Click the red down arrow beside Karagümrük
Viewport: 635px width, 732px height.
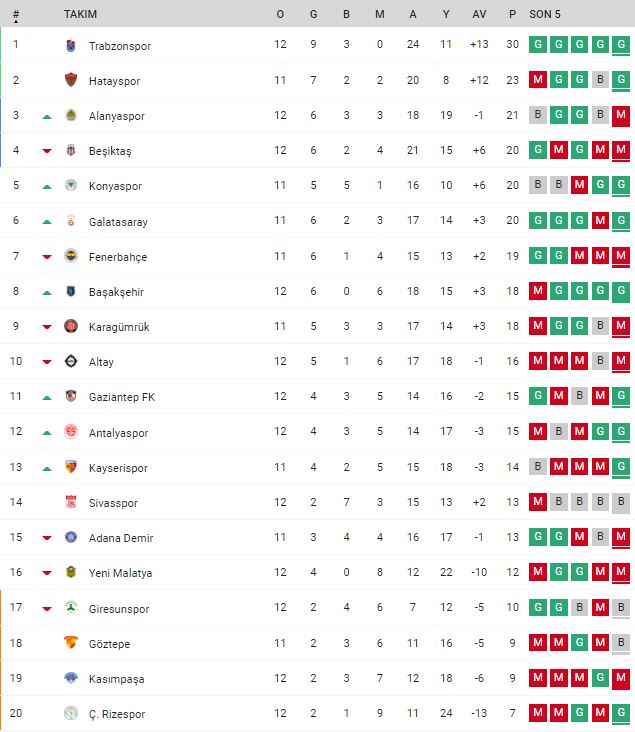(x=47, y=327)
